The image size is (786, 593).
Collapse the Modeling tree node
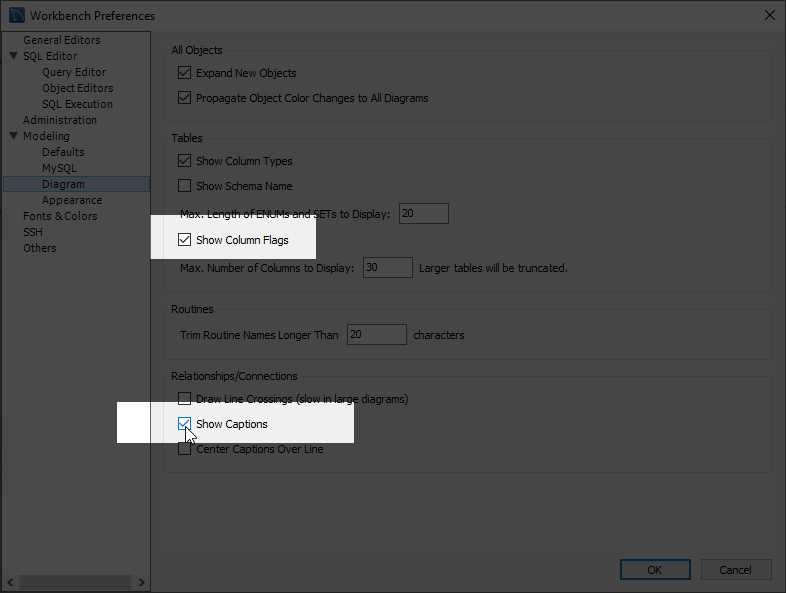click(14, 136)
